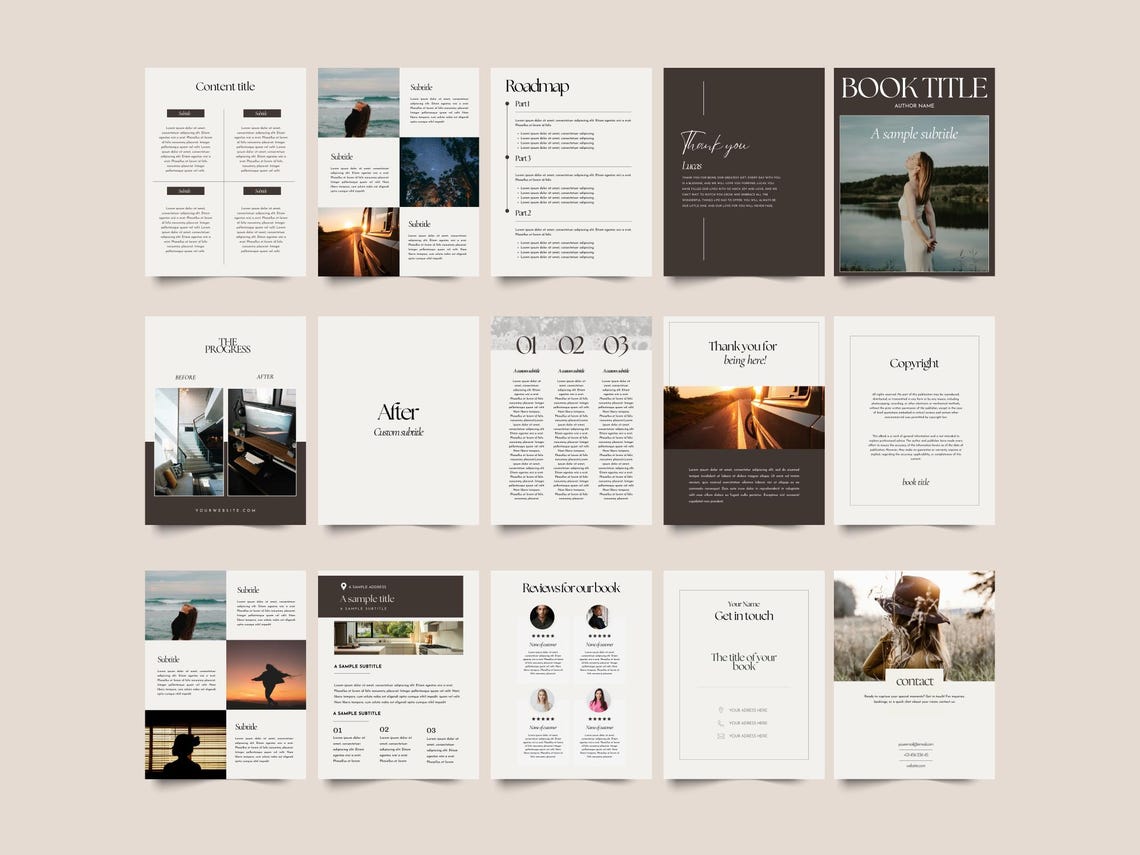Image resolution: width=1140 pixels, height=855 pixels.
Task: Click the staircase interior BEFORE photo
Action: 189,441
